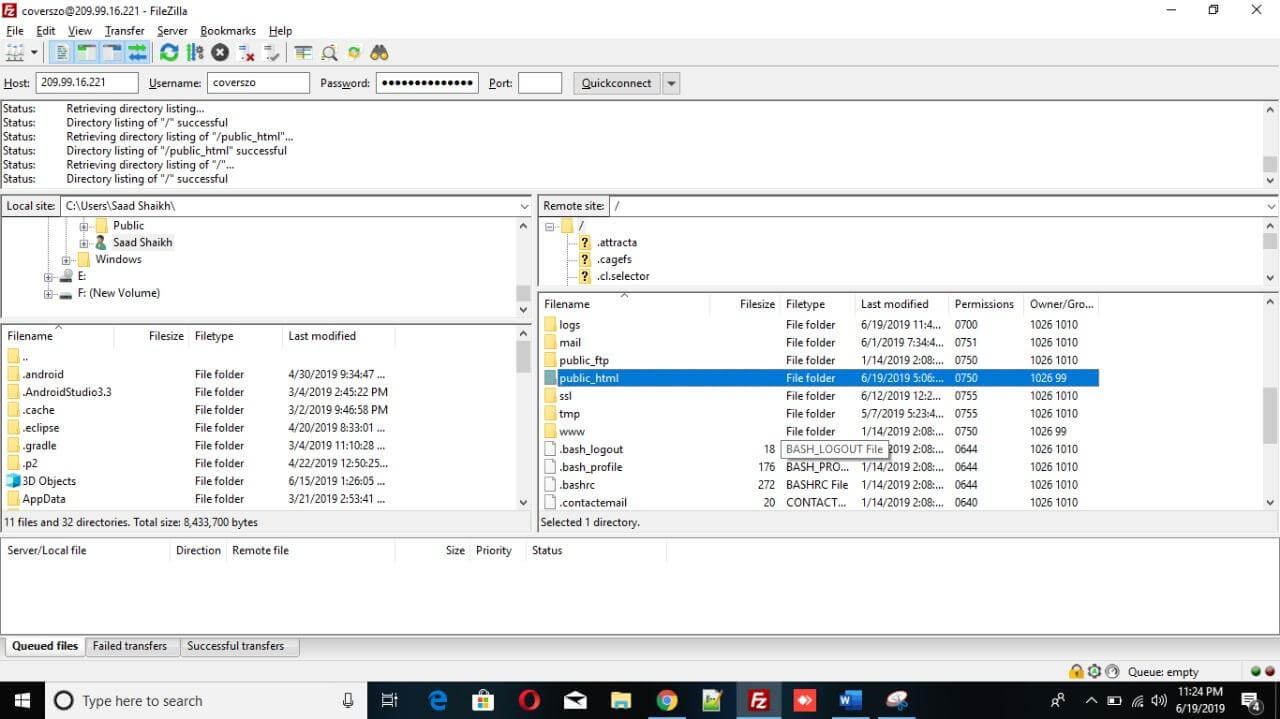Expand the Saad Shaikh node in local tree
The height and width of the screenshot is (719, 1280).
[84, 243]
